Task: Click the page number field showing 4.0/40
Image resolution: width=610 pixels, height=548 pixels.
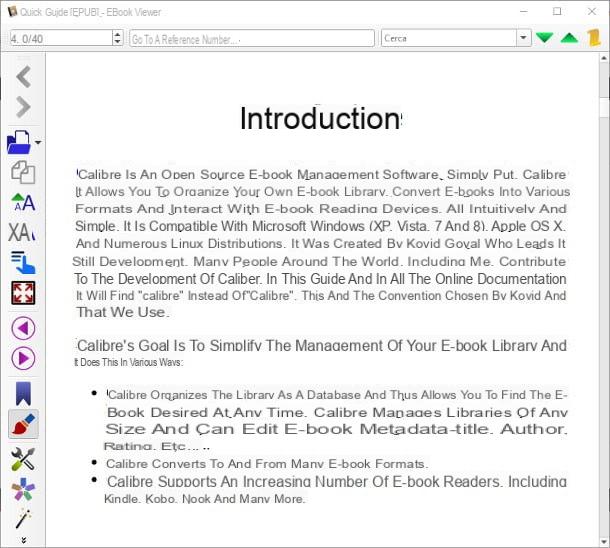Action: (61, 39)
